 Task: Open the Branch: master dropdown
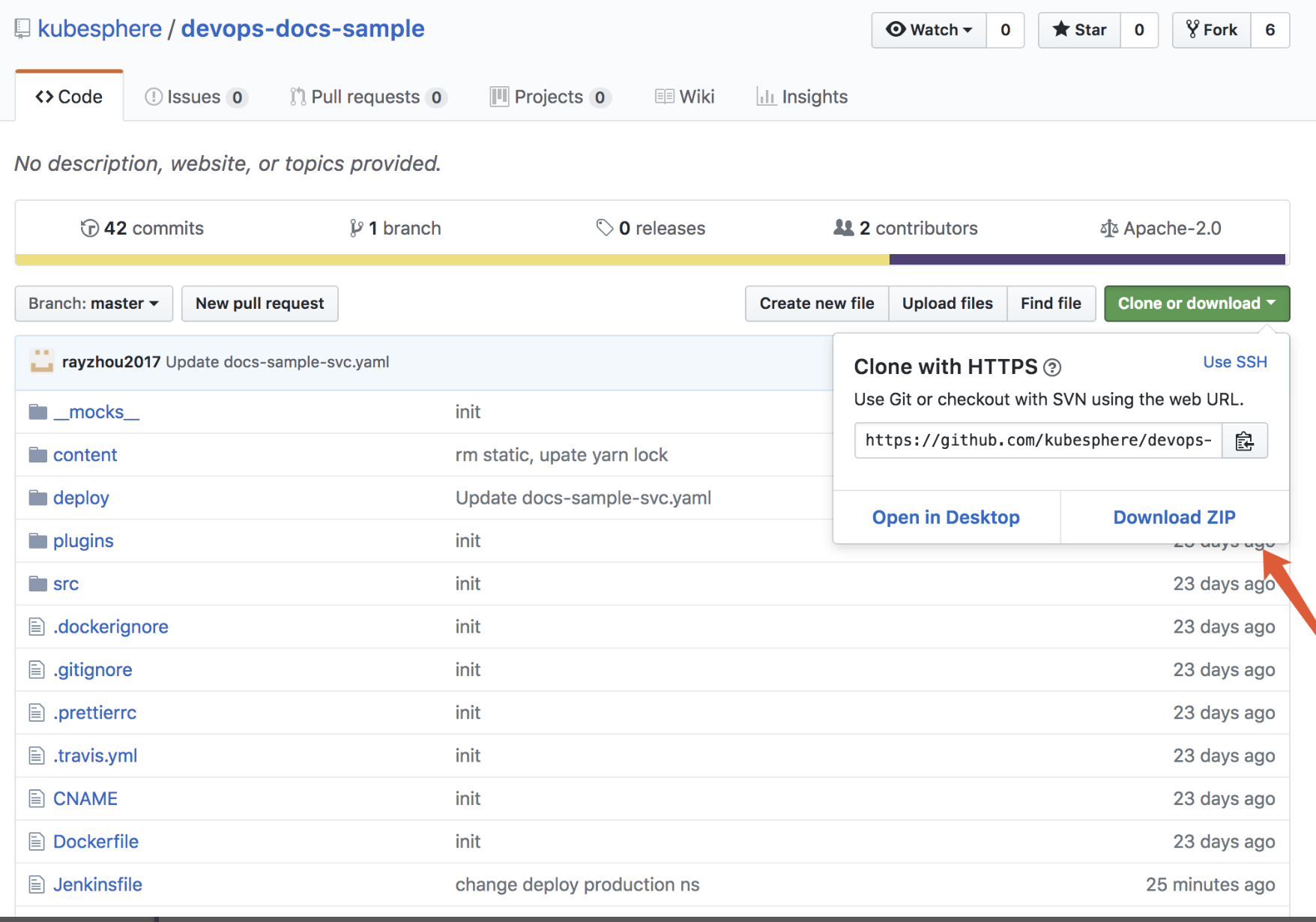tap(94, 304)
